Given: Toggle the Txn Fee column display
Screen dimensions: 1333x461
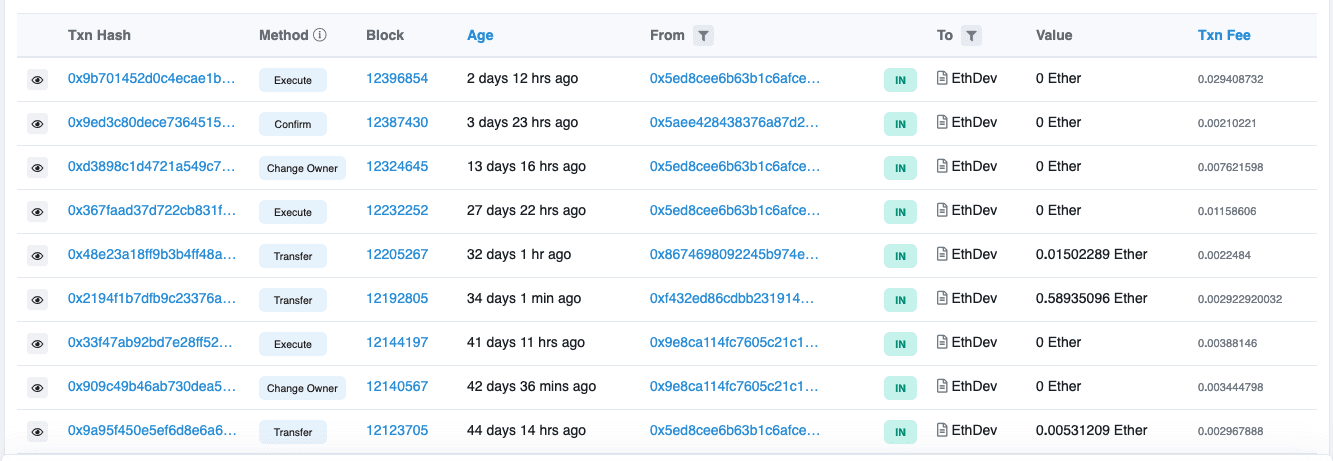Looking at the screenshot, I should [1224, 35].
